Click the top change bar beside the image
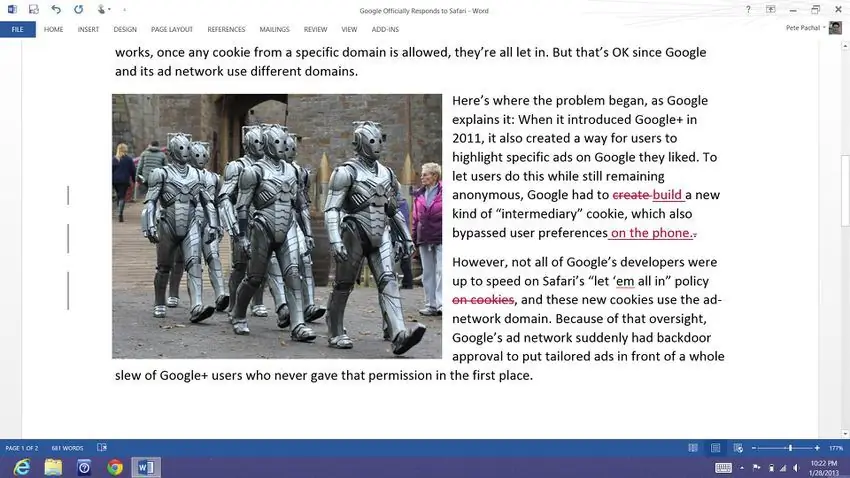 pyautogui.click(x=68, y=195)
